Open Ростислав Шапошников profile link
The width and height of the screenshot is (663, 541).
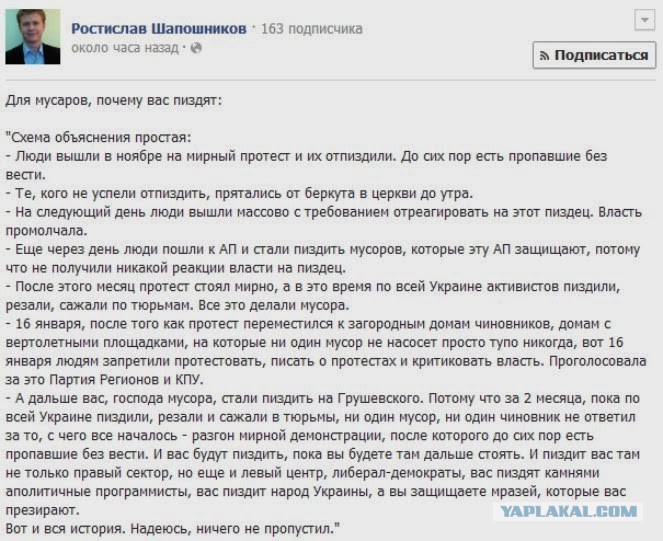point(159,29)
